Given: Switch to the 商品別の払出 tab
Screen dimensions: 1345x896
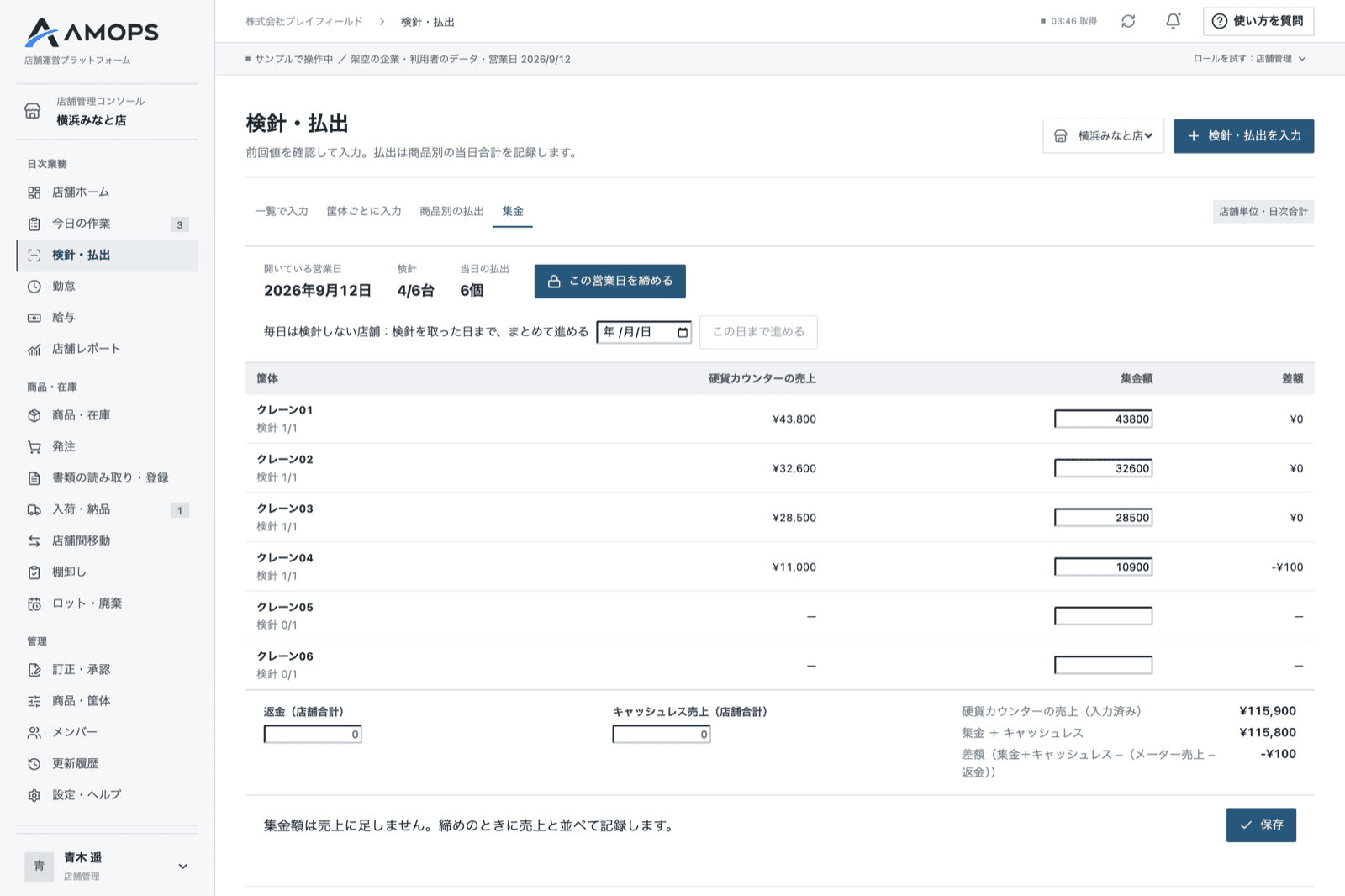Looking at the screenshot, I should tap(451, 211).
